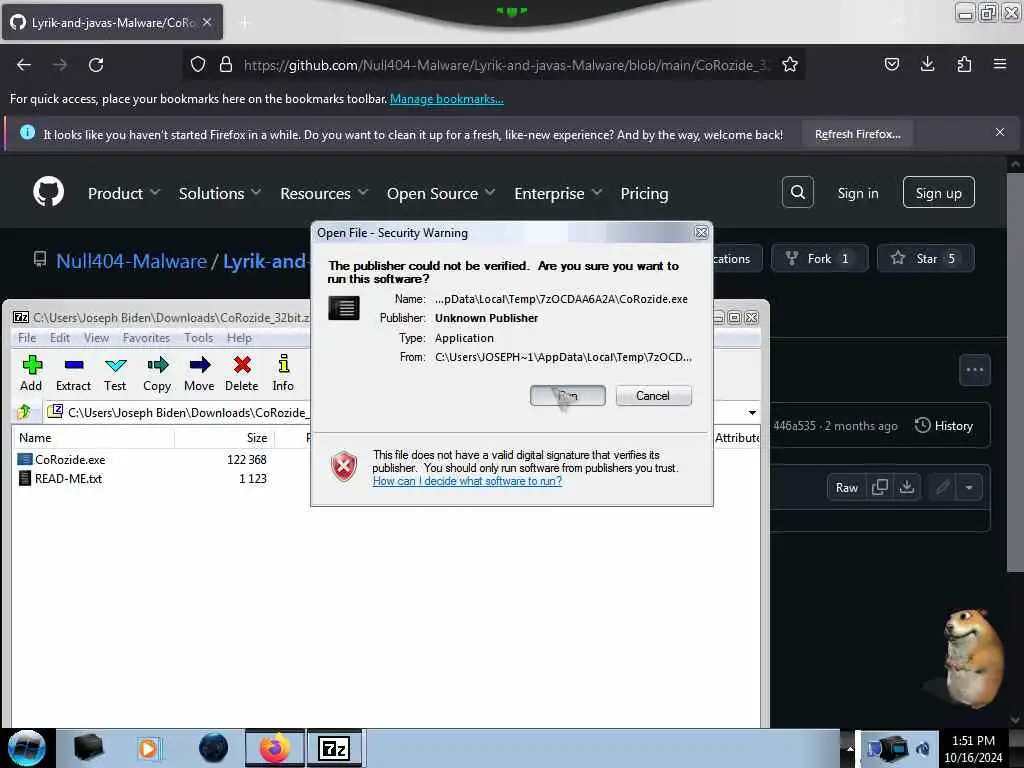Screen dimensions: 1024x768
Task: Open the 7-Zip View menu
Action: [96, 338]
